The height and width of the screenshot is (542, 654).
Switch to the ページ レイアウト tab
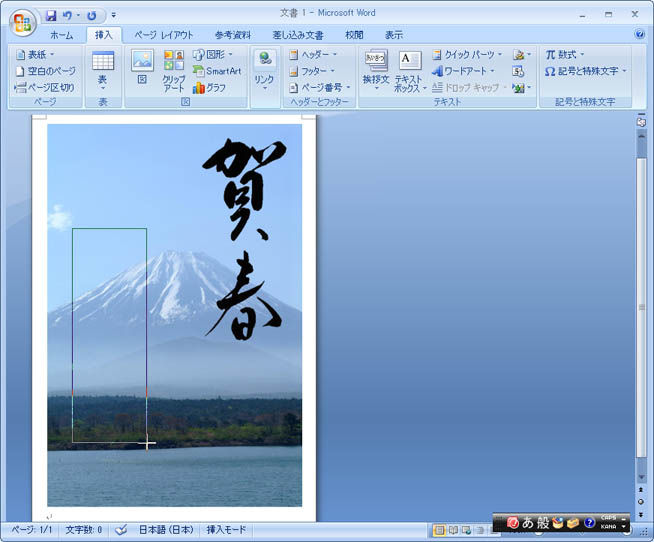coord(163,35)
